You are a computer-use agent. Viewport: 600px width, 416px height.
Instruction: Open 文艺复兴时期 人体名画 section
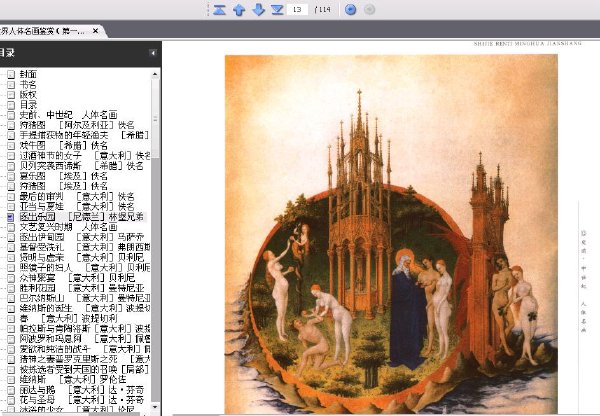pos(68,227)
